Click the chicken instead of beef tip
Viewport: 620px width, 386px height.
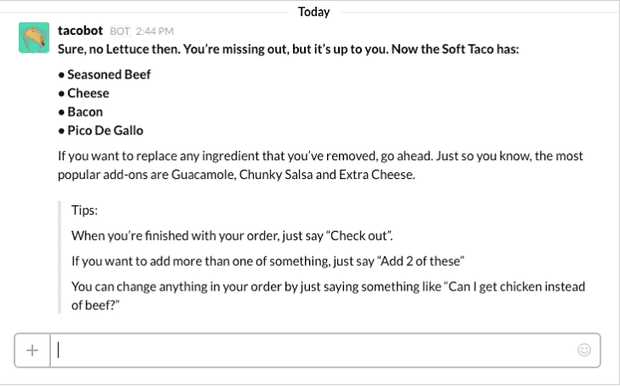click(x=328, y=296)
